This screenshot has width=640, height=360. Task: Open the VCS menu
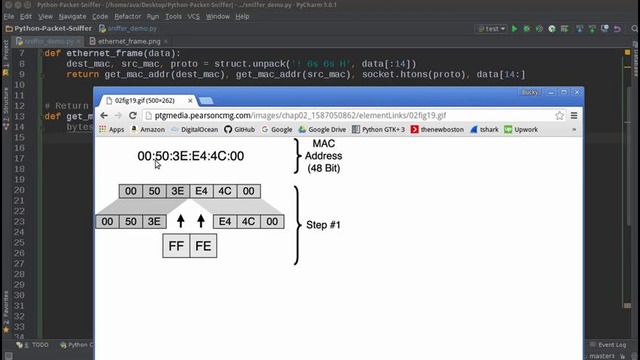pyautogui.click(x=193, y=16)
